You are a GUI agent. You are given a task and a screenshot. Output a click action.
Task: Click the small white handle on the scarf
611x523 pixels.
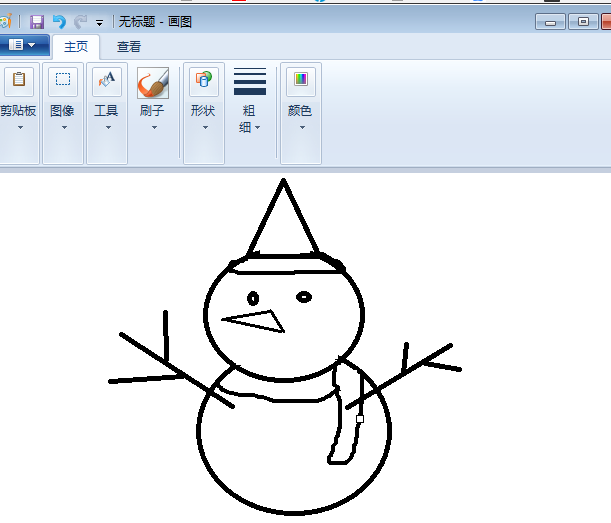coord(360,419)
